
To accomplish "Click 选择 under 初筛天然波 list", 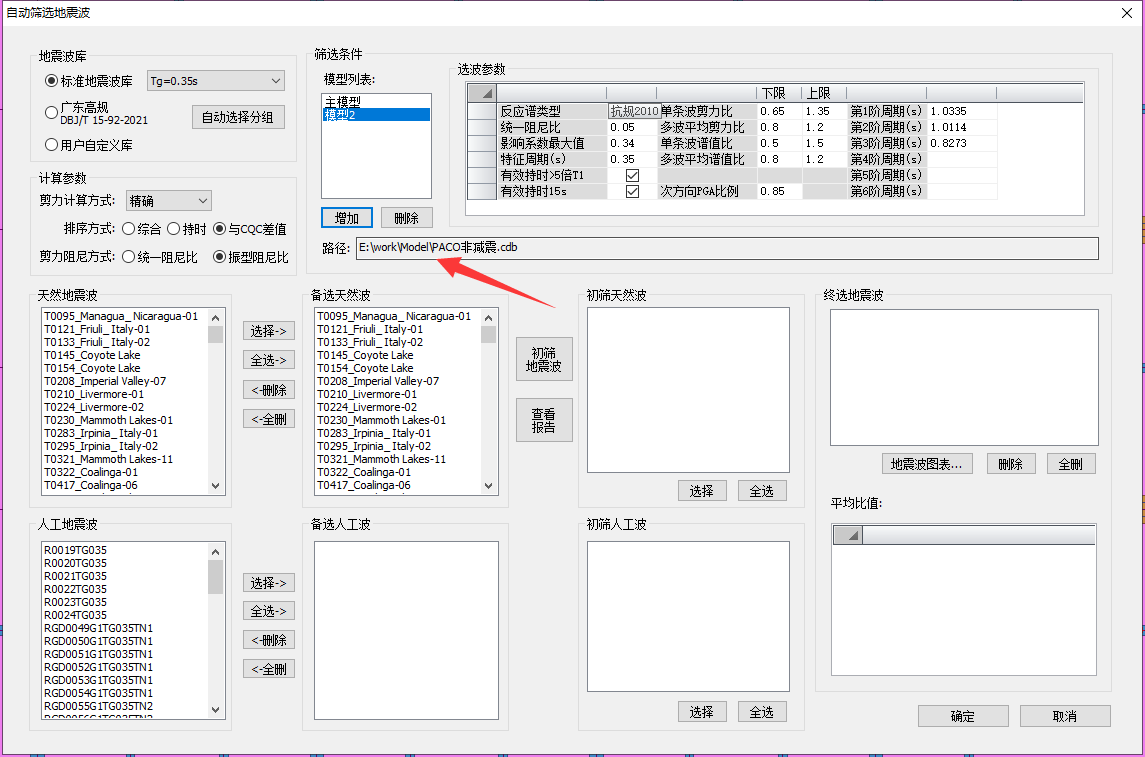I will pyautogui.click(x=702, y=491).
